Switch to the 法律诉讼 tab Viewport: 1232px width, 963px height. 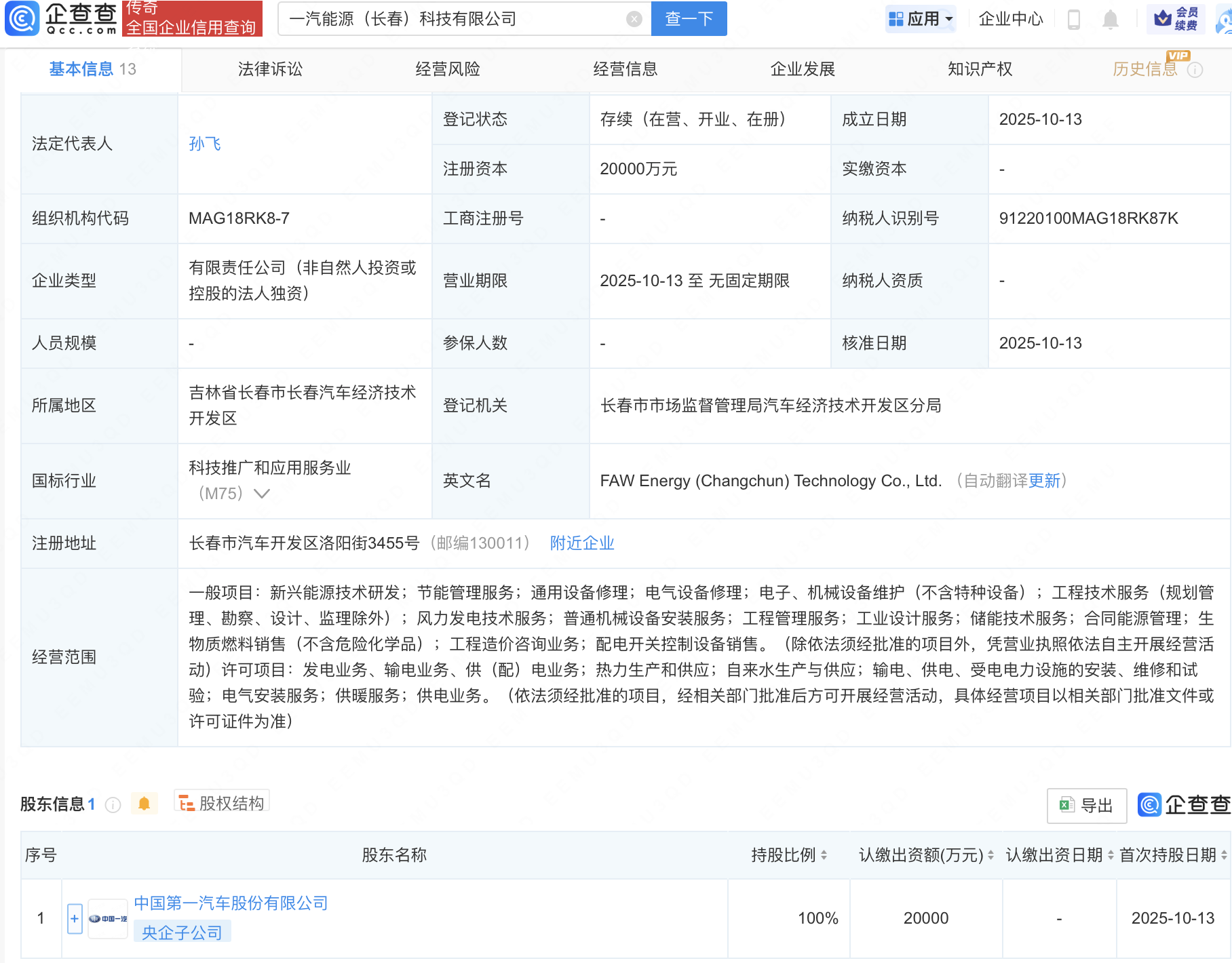270,69
